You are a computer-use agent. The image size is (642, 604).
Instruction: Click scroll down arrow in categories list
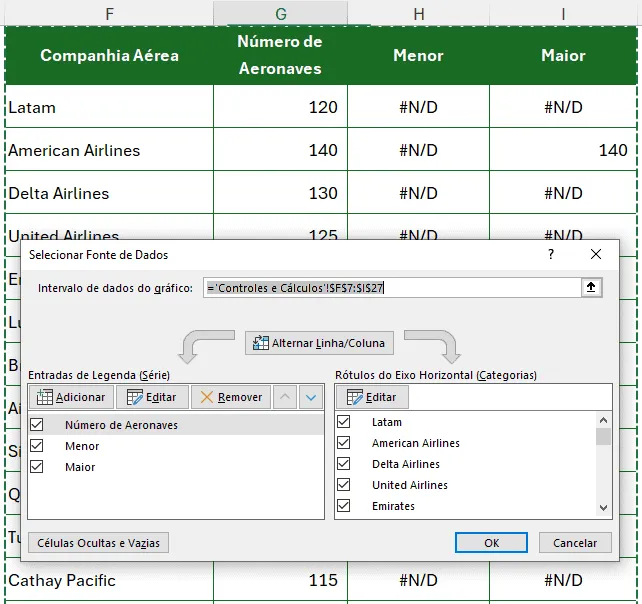(603, 508)
